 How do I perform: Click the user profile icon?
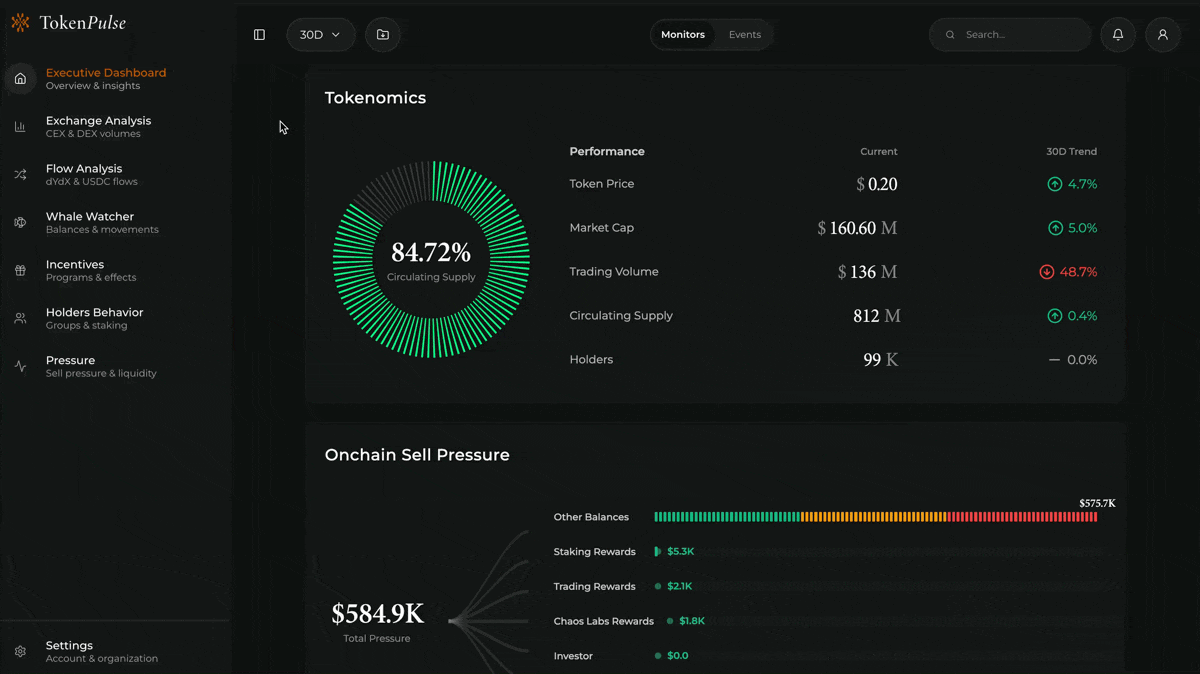(x=1162, y=34)
